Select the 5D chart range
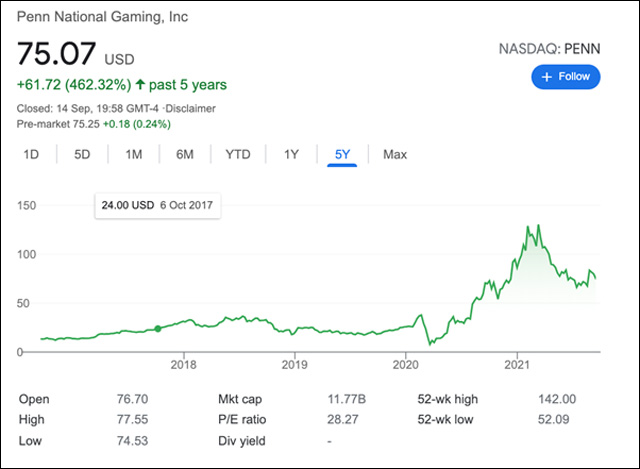 click(x=82, y=154)
